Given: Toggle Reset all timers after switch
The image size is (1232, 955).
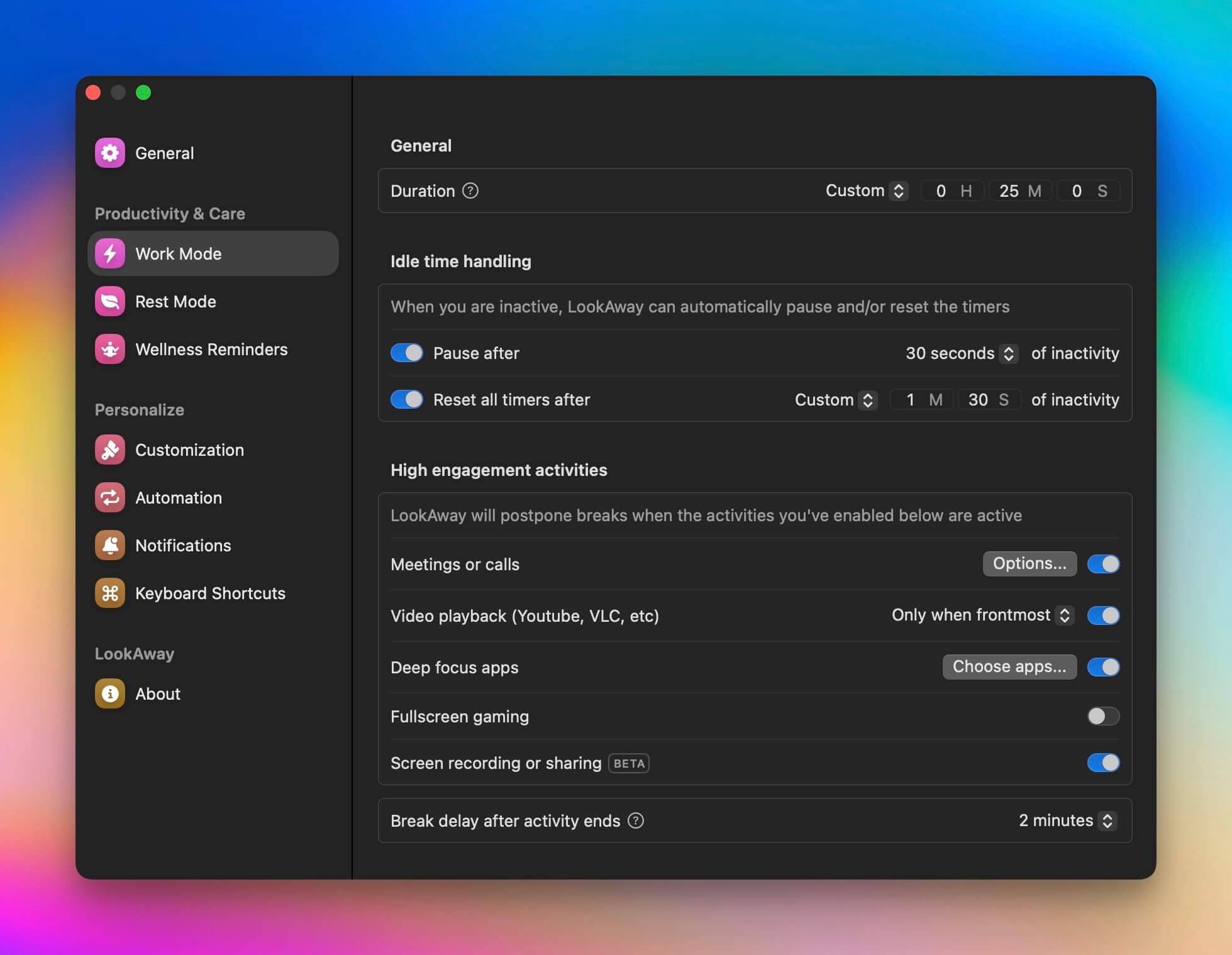Looking at the screenshot, I should [x=407, y=399].
